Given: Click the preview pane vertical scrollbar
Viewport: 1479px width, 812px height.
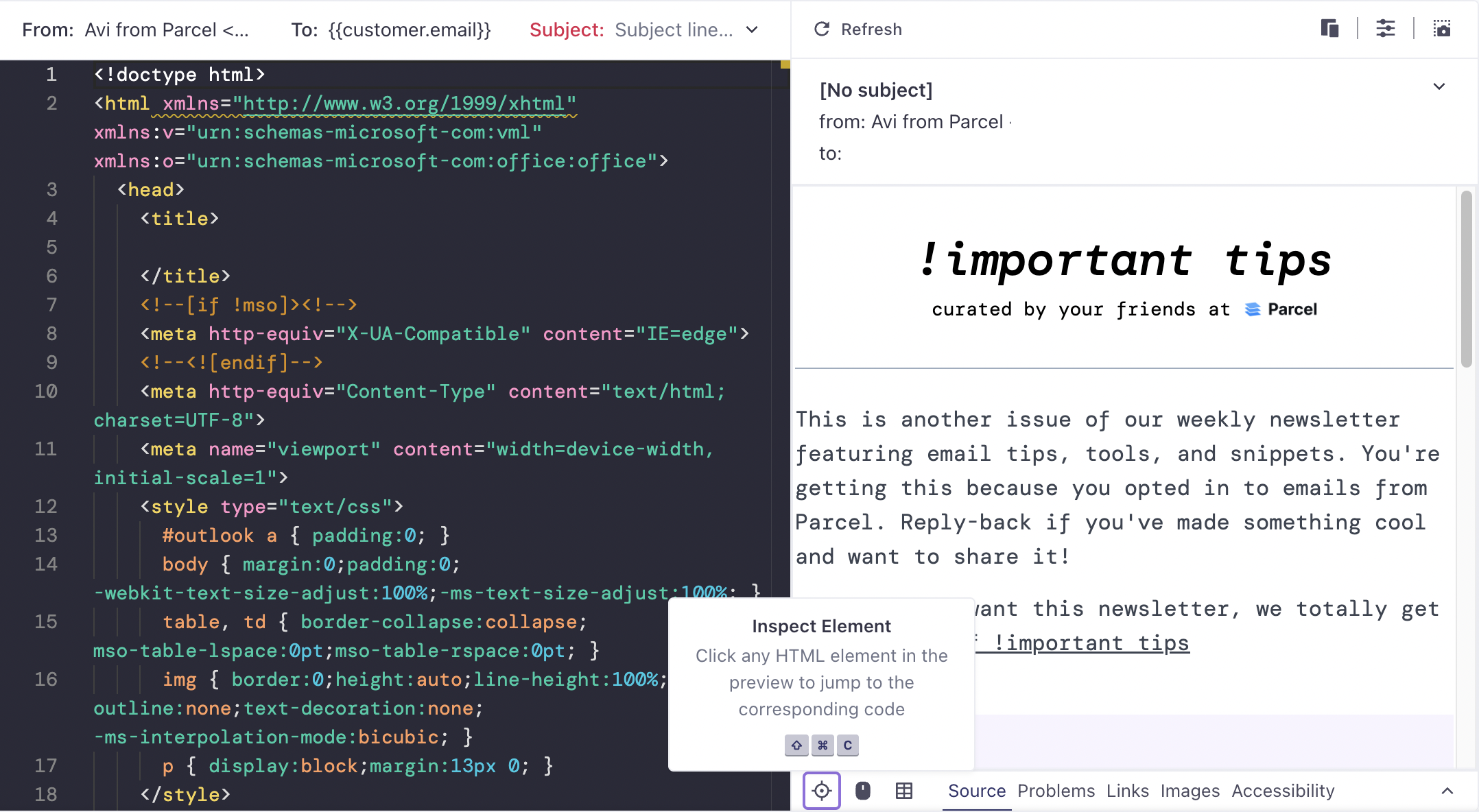Looking at the screenshot, I should tap(1466, 278).
